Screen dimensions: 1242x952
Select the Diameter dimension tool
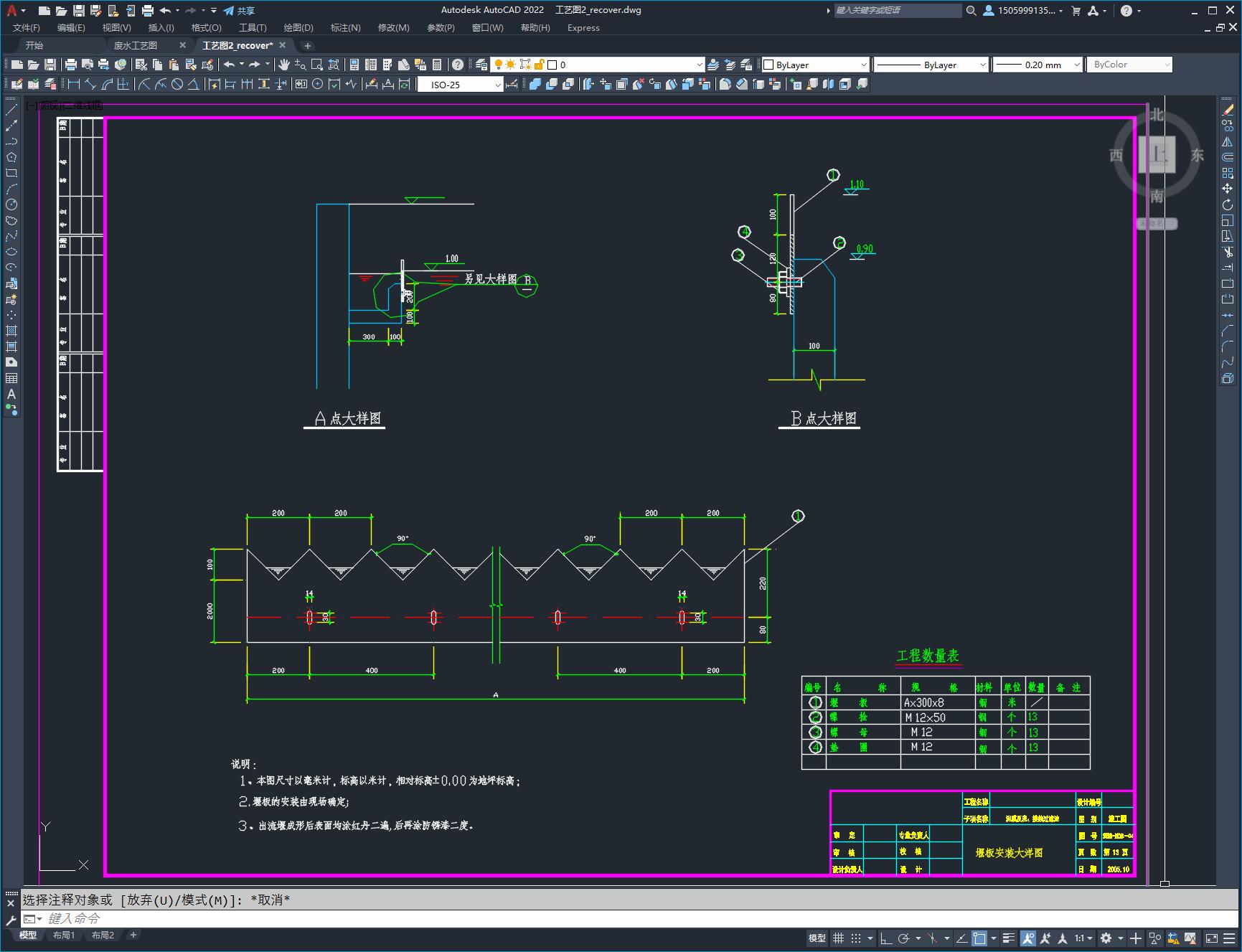click(x=177, y=84)
